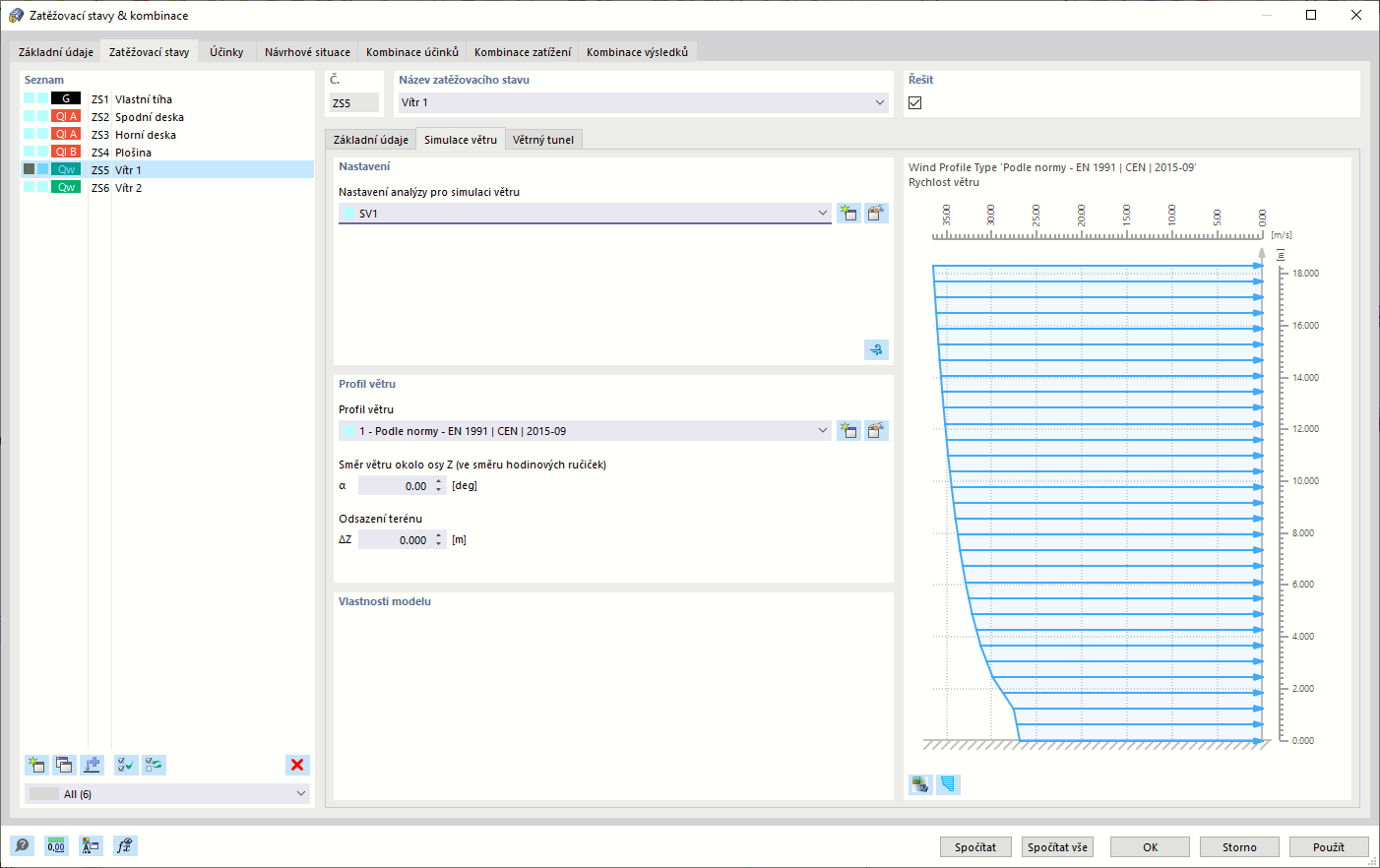Open the help speech-bubble icon
Image resolution: width=1380 pixels, height=868 pixels.
22,845
